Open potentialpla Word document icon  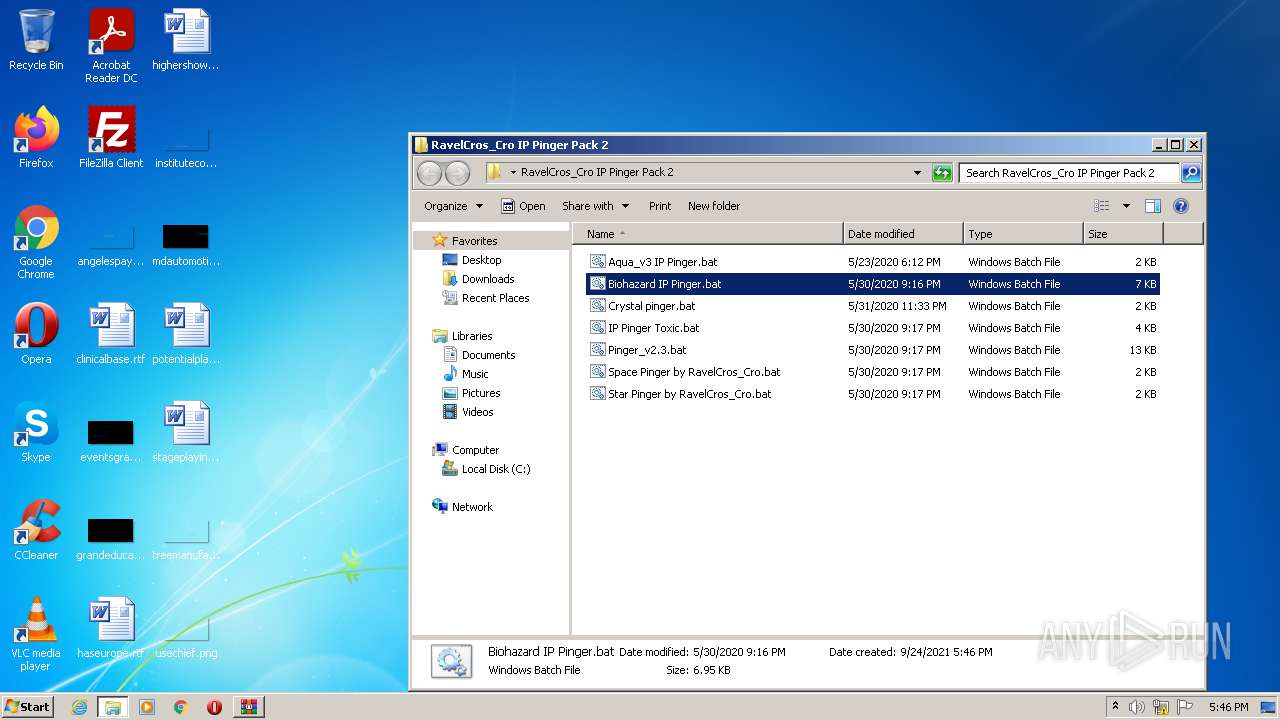tap(186, 333)
